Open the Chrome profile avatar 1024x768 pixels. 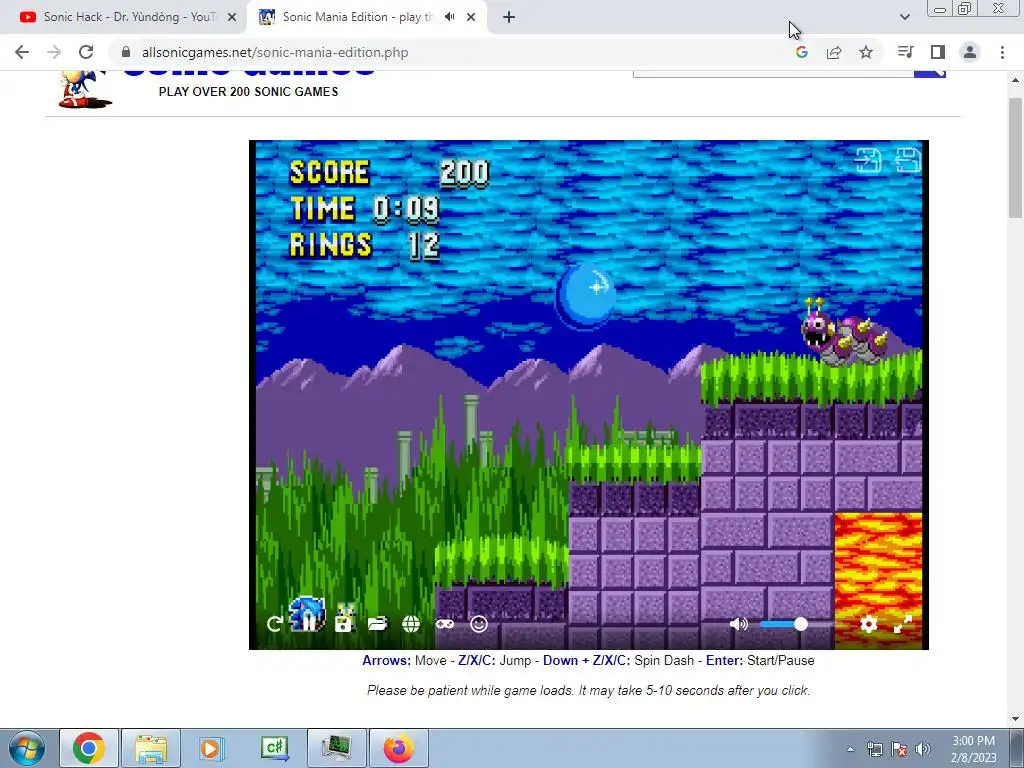coord(970,52)
